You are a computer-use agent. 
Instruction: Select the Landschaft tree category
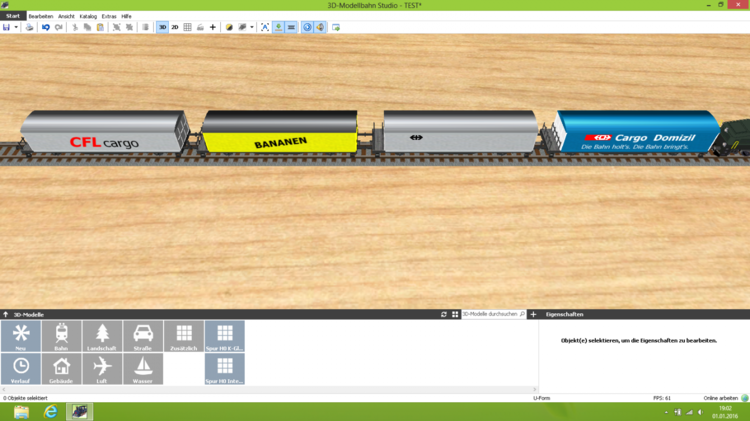pos(102,336)
